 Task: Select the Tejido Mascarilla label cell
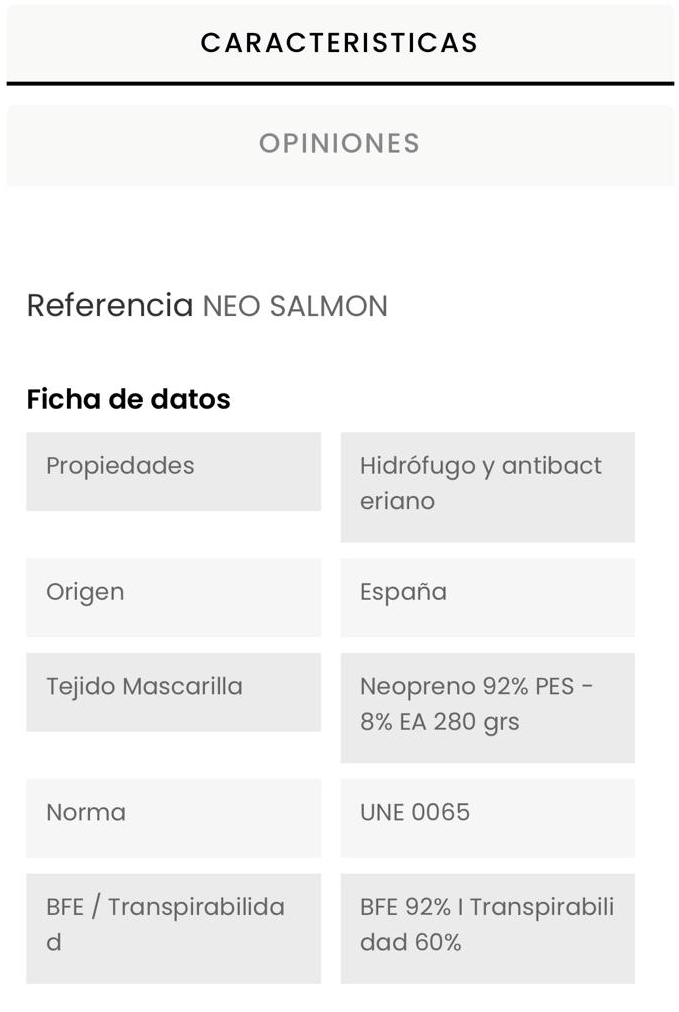point(174,692)
